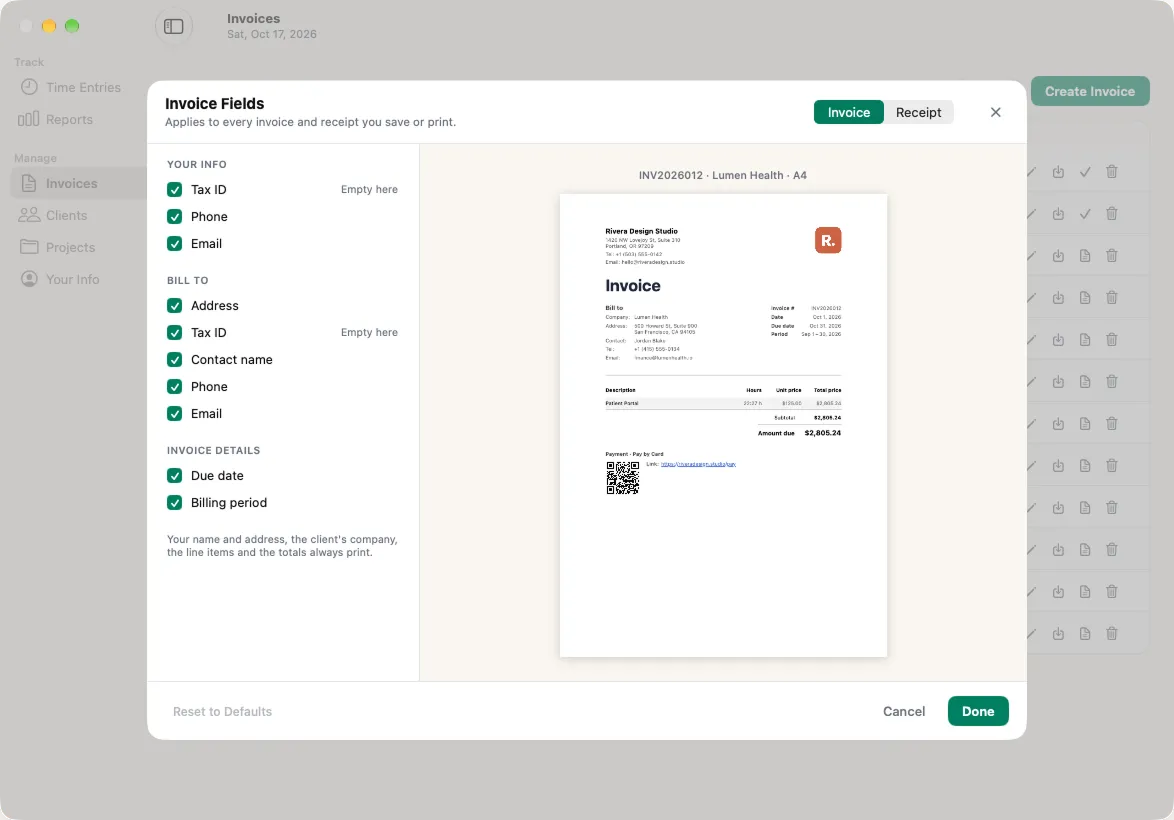Screen dimensions: 1174x820
Task: Click the download icon in the bottommost invoice row
Action: click(1058, 634)
